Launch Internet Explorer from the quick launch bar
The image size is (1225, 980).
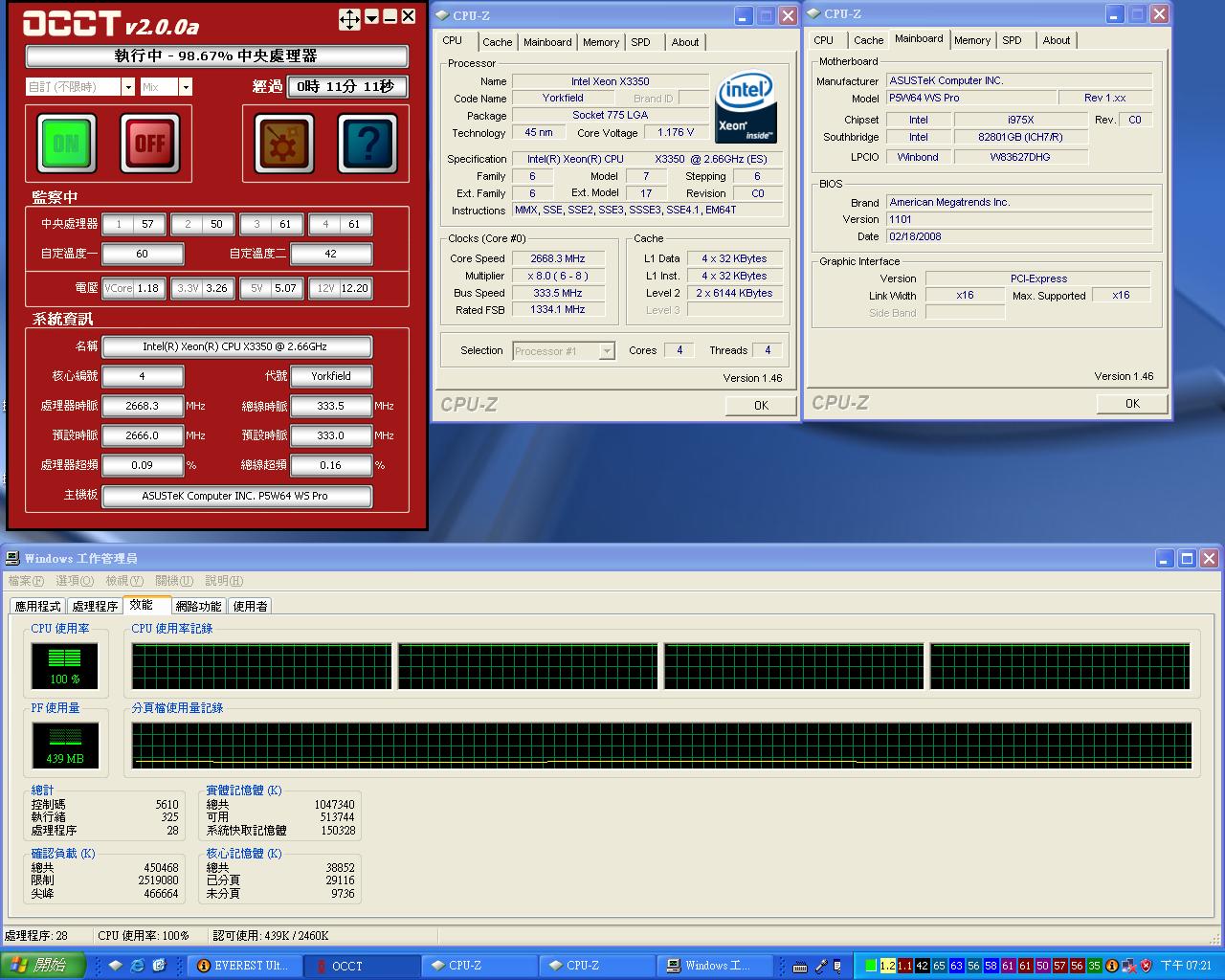pos(138,966)
